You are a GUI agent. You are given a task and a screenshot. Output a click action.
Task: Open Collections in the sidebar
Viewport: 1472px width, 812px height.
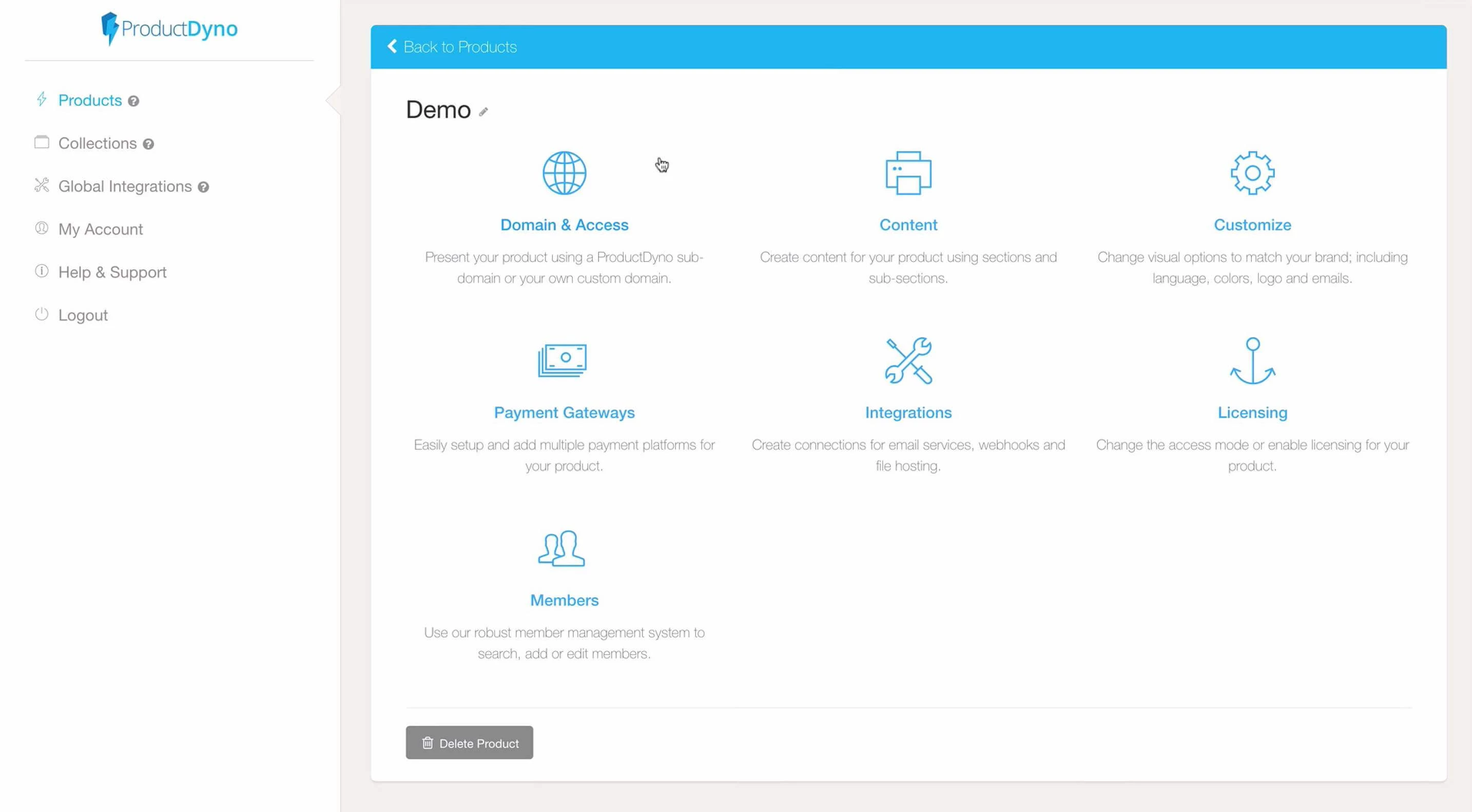pyautogui.click(x=97, y=143)
